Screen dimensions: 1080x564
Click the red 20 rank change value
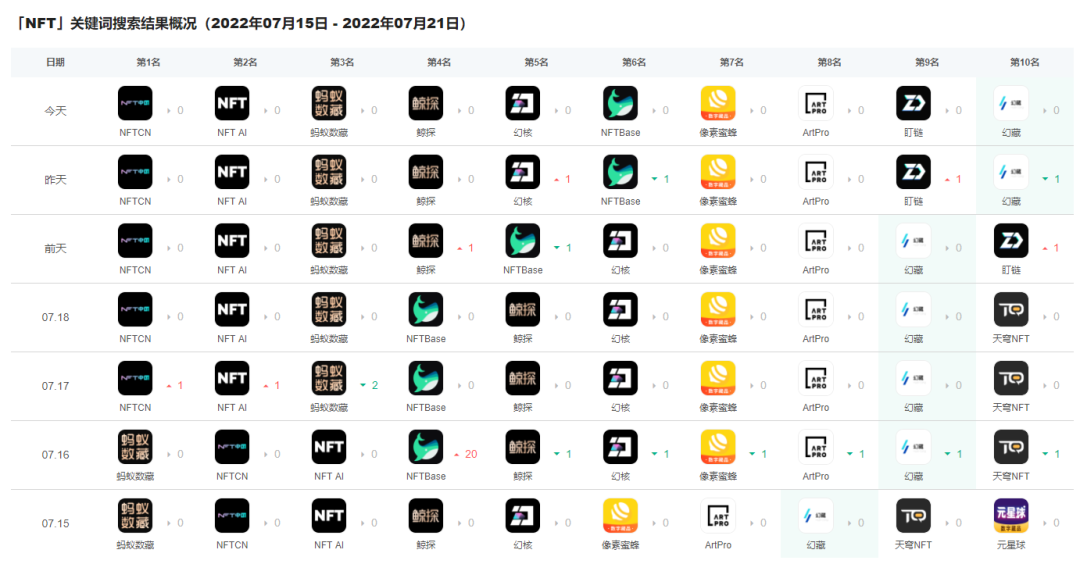pos(471,455)
